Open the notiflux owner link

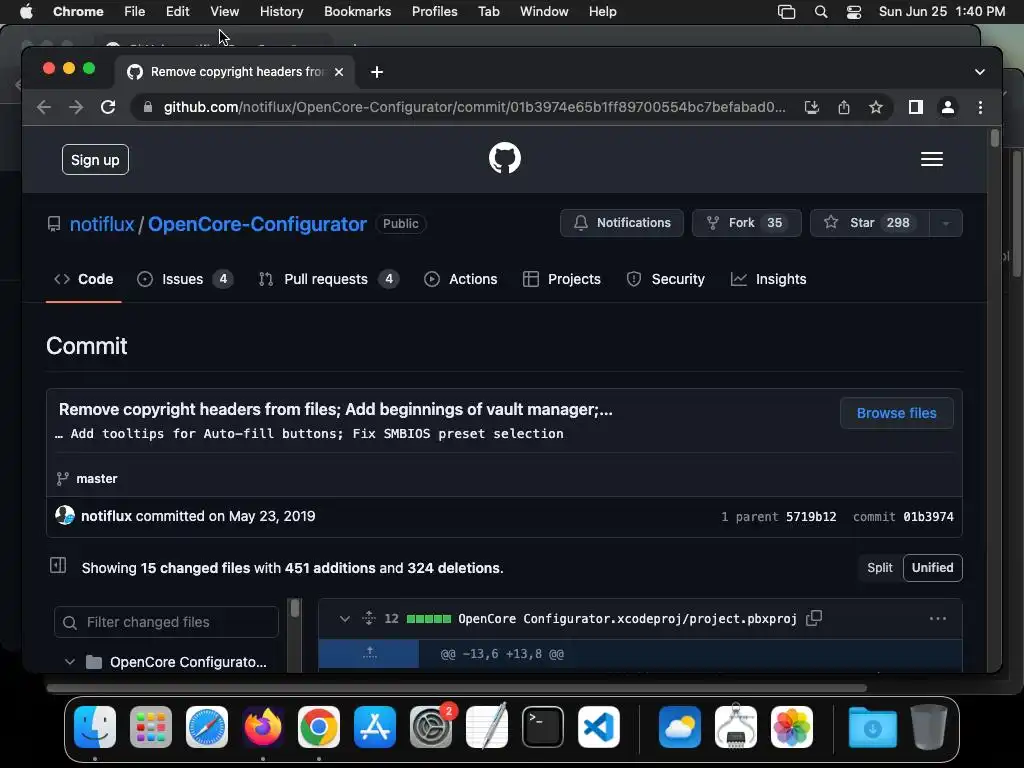102,224
